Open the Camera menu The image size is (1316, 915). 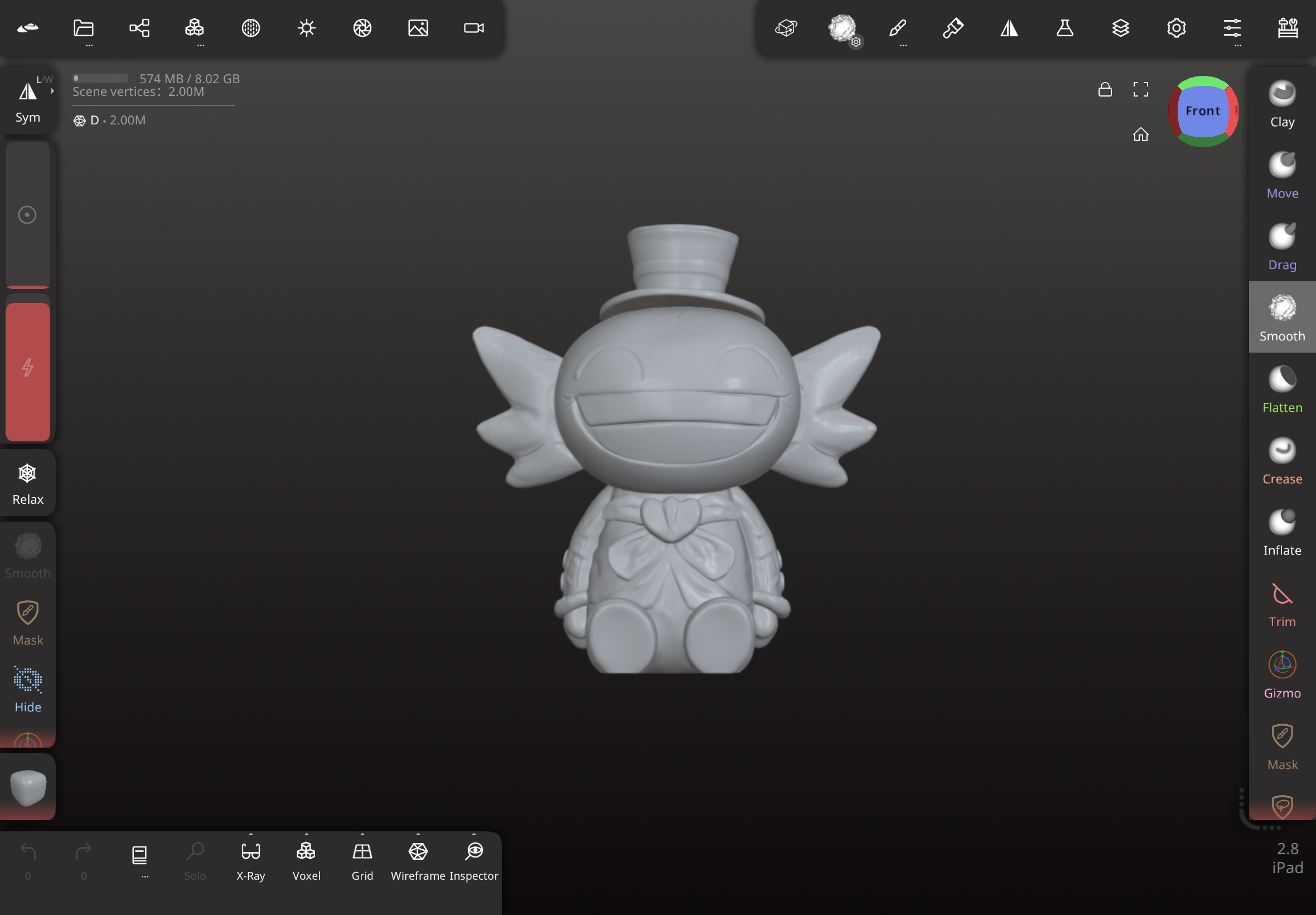[x=474, y=28]
